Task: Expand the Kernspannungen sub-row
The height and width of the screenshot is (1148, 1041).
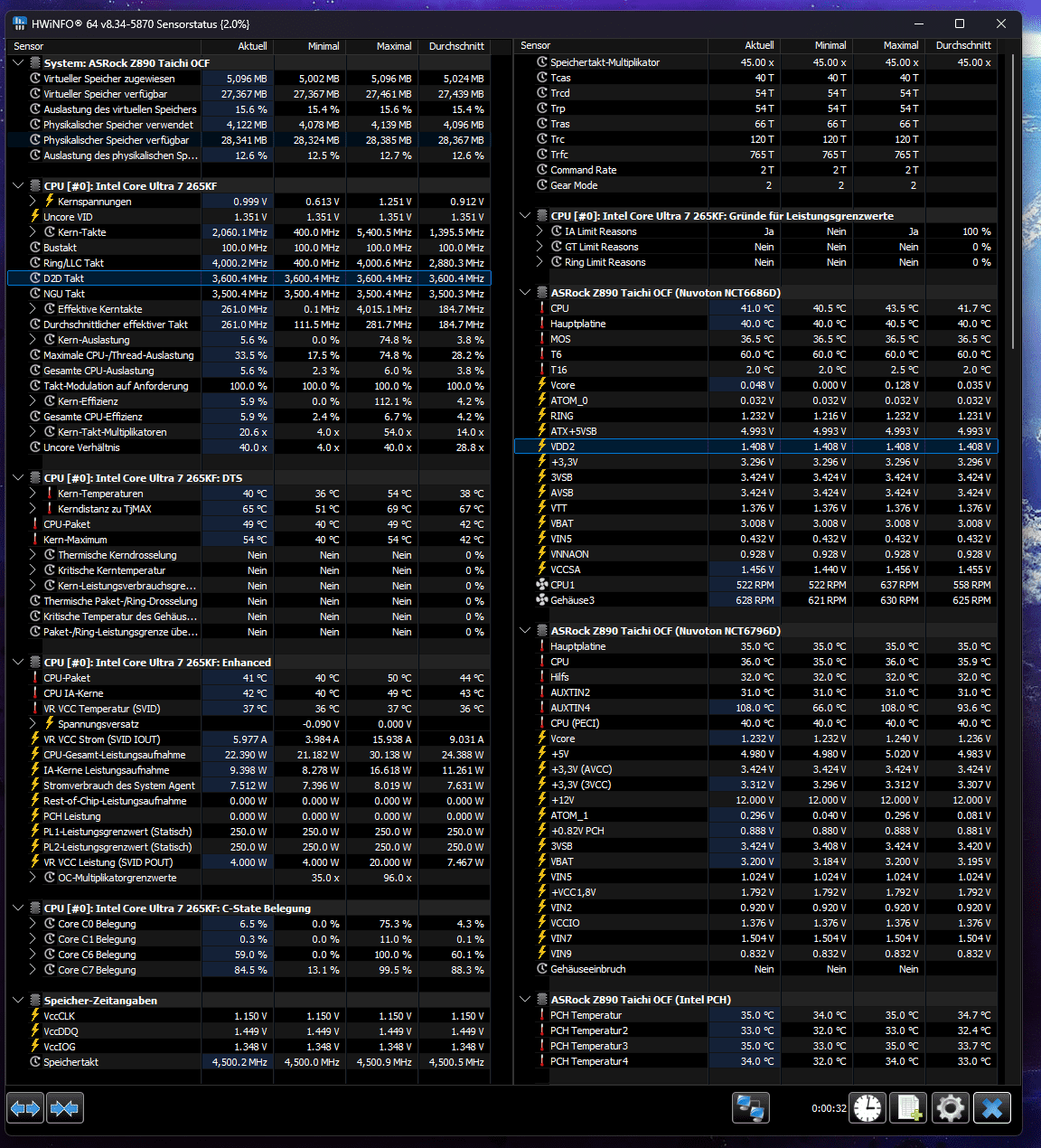Action: click(33, 202)
